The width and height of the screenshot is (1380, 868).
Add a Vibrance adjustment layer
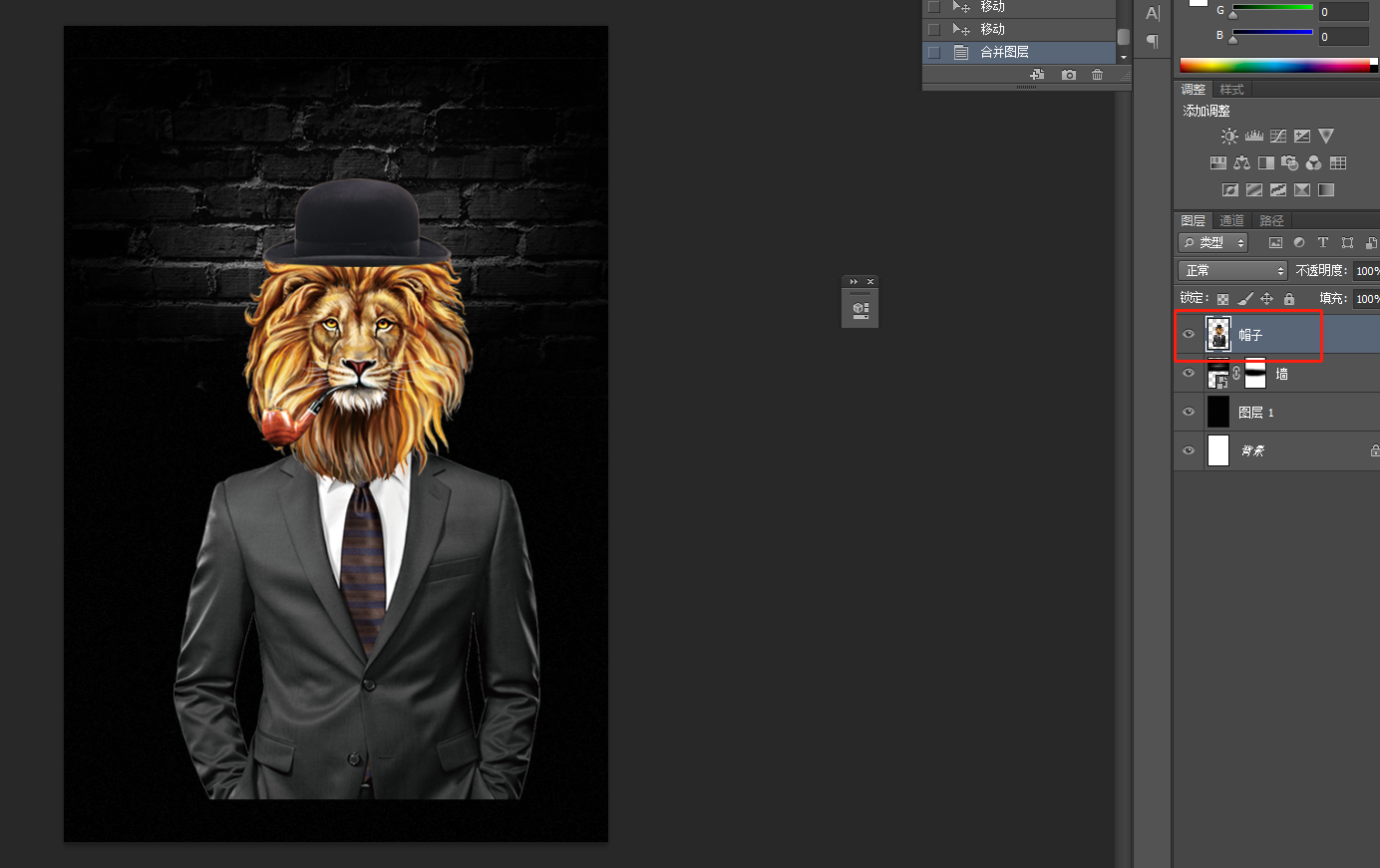click(1326, 137)
